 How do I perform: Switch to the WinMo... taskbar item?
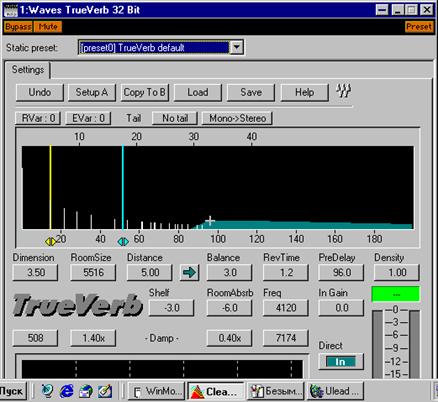(x=157, y=391)
